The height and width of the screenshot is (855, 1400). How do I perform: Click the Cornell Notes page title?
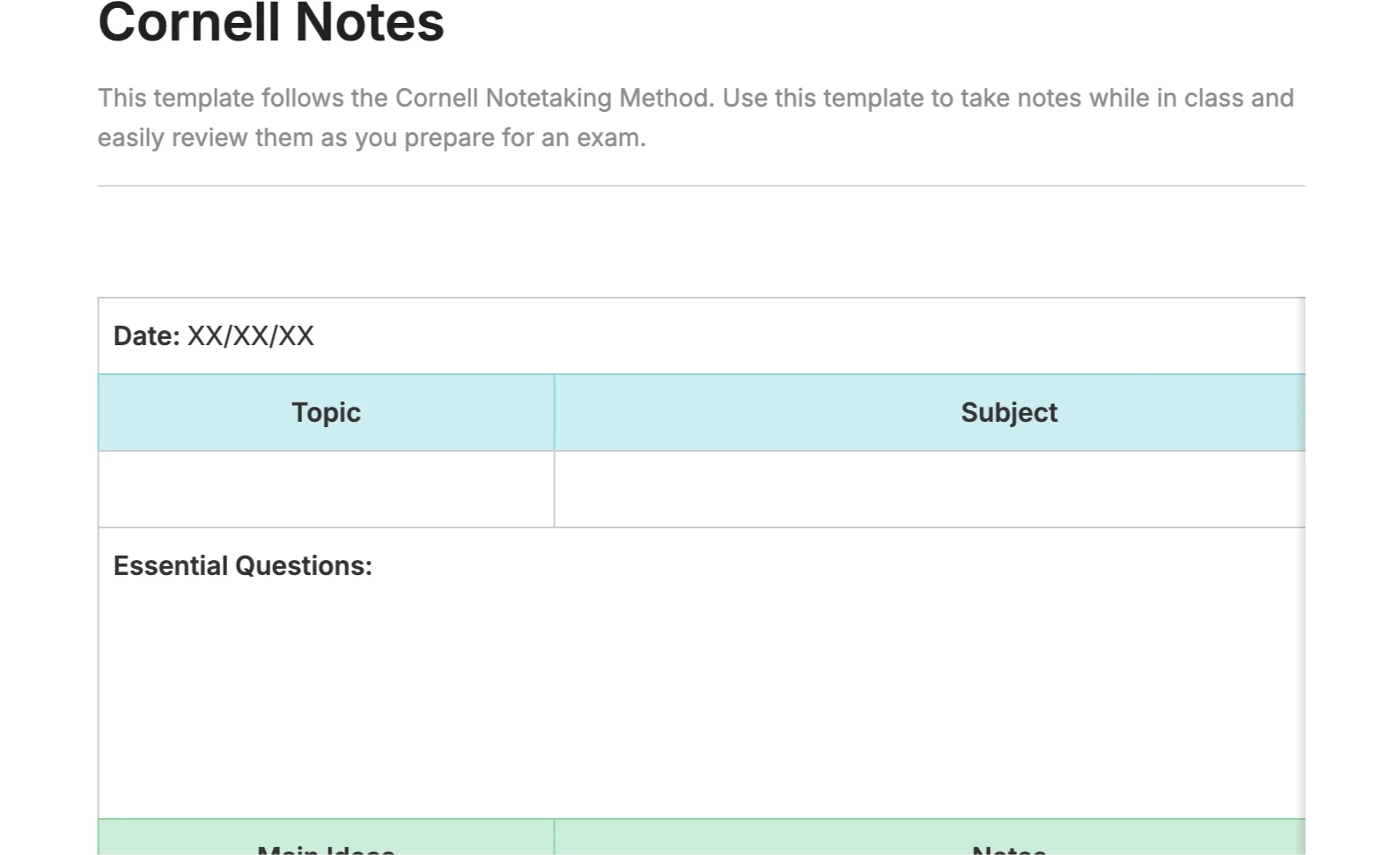coord(270,23)
